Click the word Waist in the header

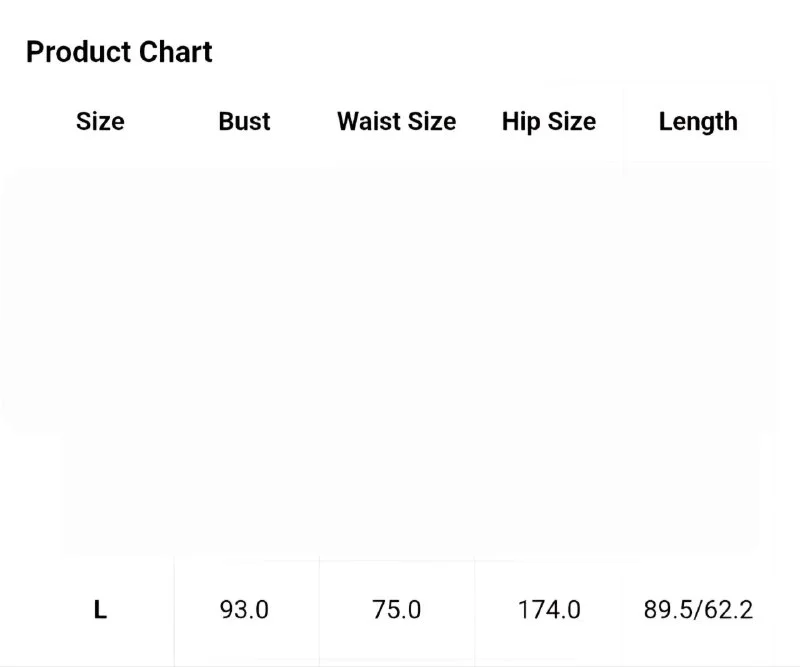point(369,121)
